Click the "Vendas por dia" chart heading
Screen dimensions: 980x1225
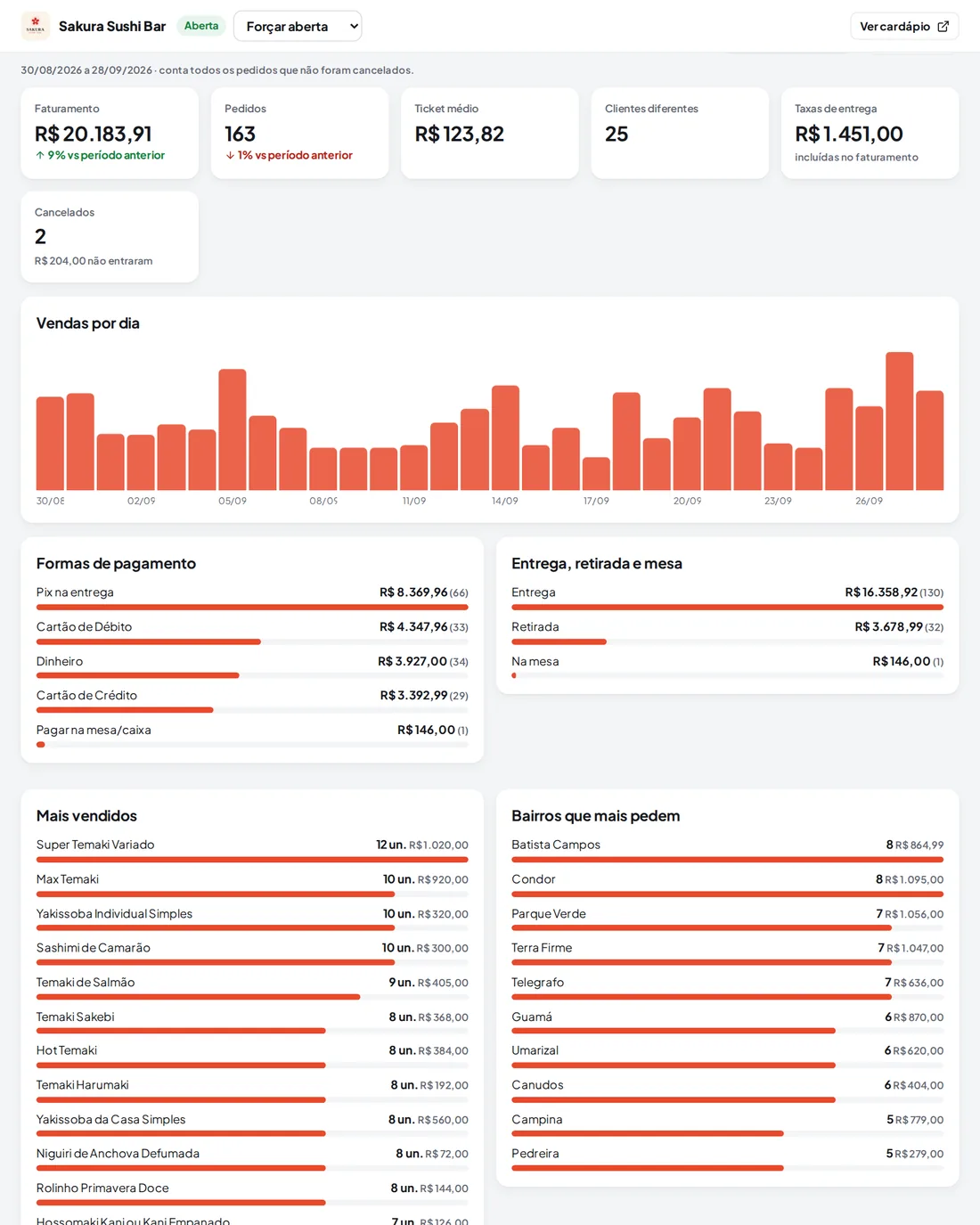point(88,323)
